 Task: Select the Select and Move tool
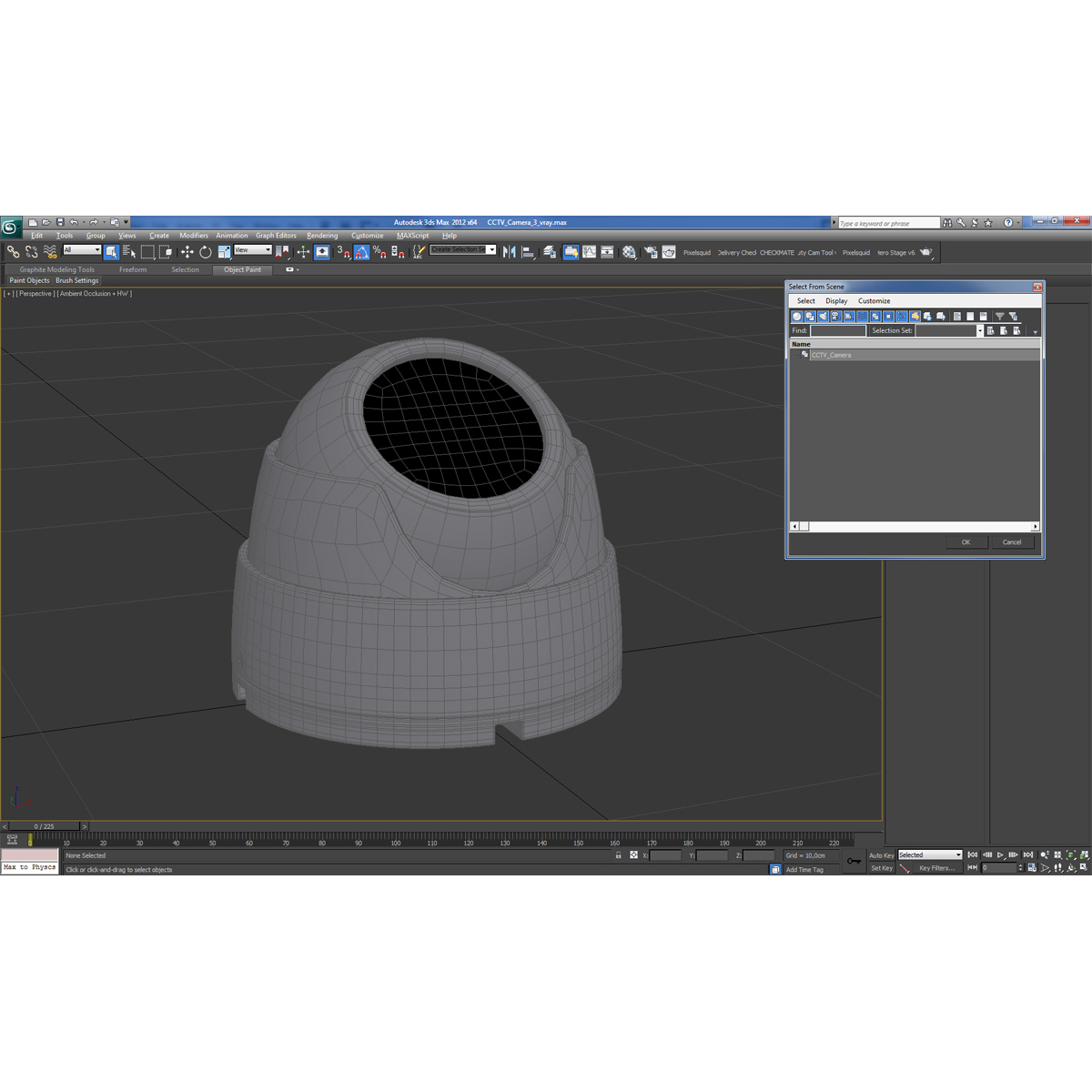click(x=187, y=252)
